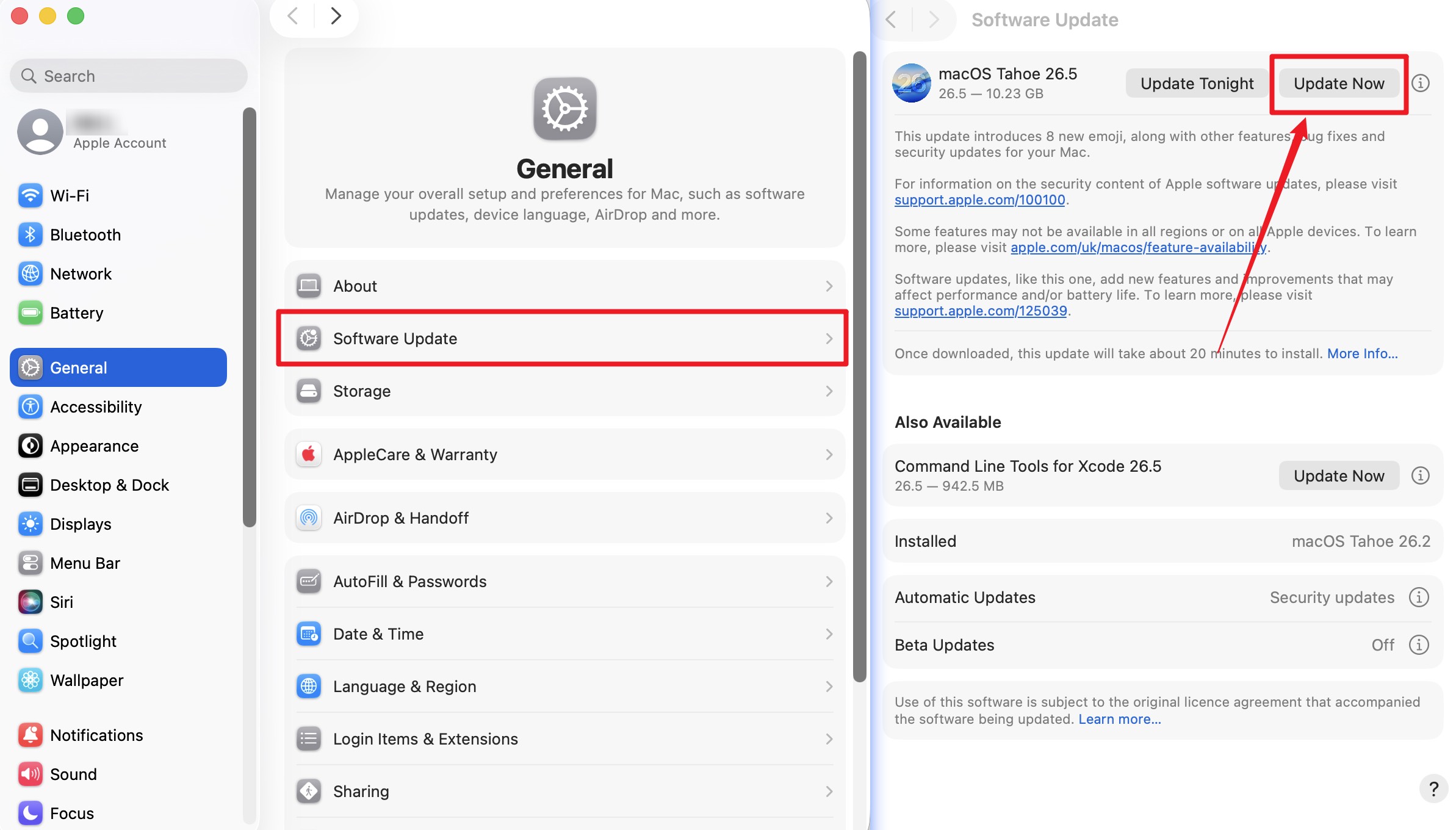Open support.apple.com/100100 link
1456x830 pixels.
[979, 200]
